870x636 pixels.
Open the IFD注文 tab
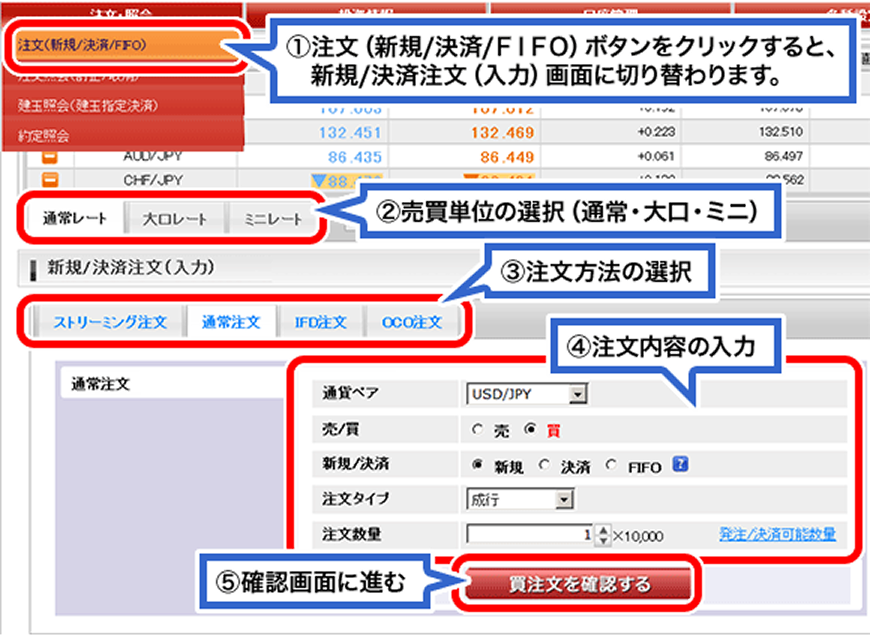(x=322, y=322)
